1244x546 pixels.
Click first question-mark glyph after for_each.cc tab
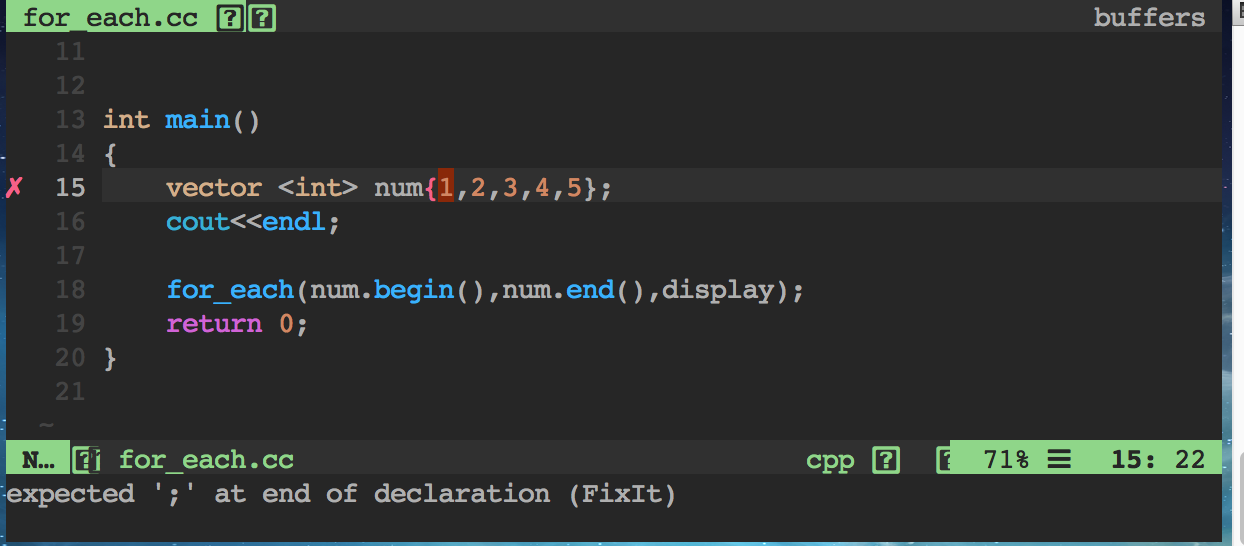(229, 18)
